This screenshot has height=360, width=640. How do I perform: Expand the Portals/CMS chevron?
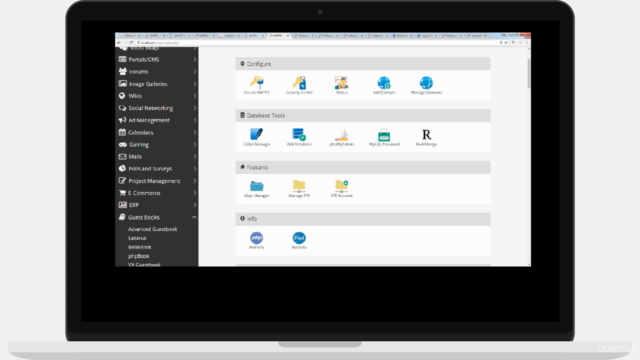point(195,60)
